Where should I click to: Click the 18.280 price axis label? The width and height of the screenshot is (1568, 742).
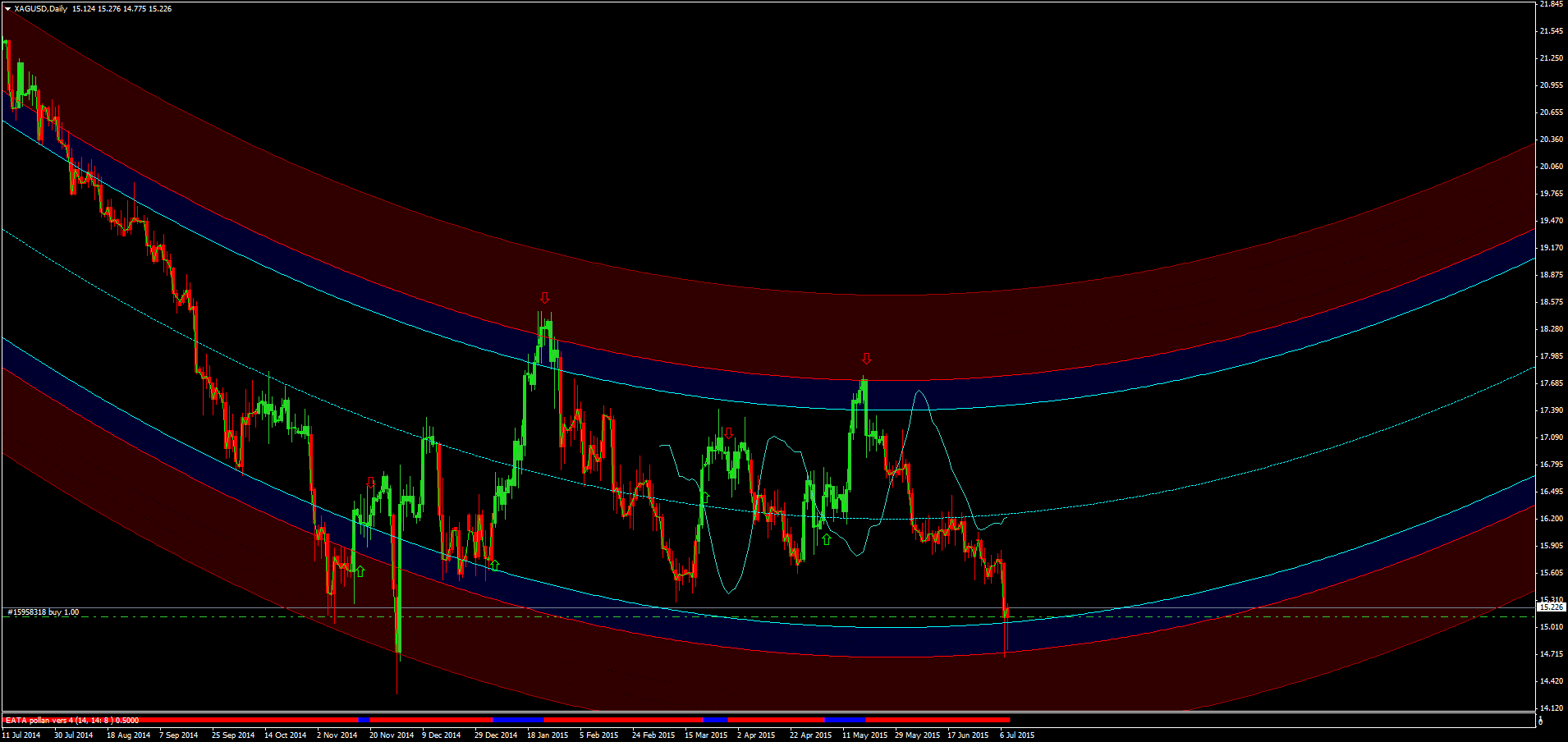pyautogui.click(x=1552, y=329)
